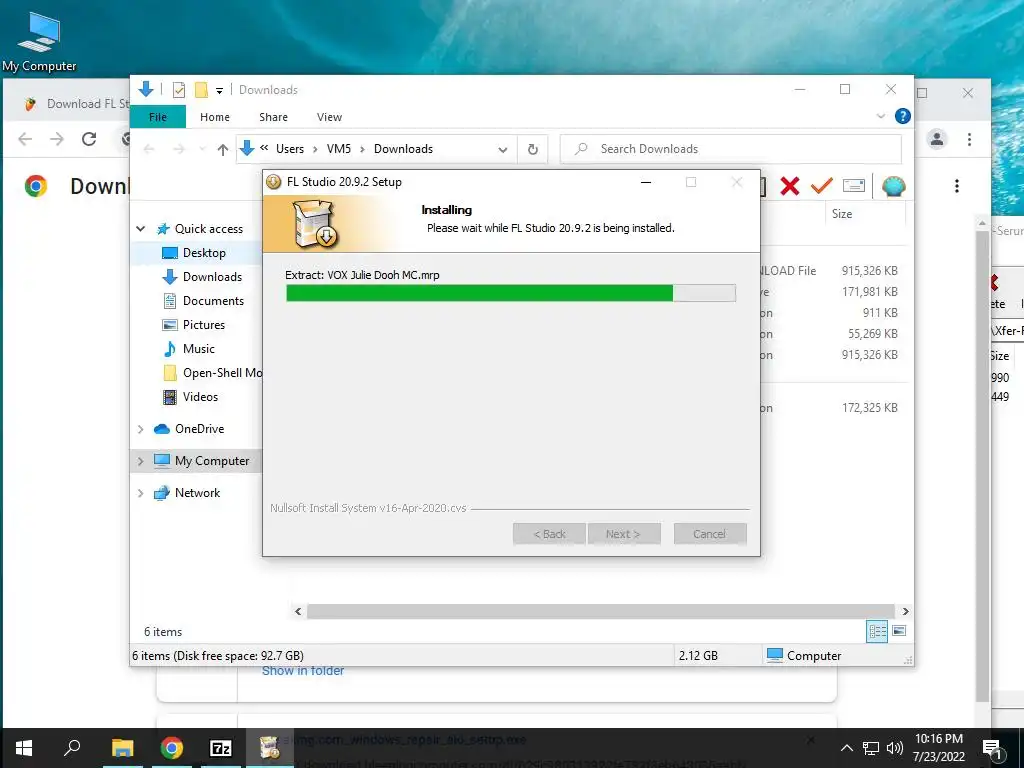Open Share ribbon tab
The image size is (1024, 768).
pyautogui.click(x=273, y=117)
